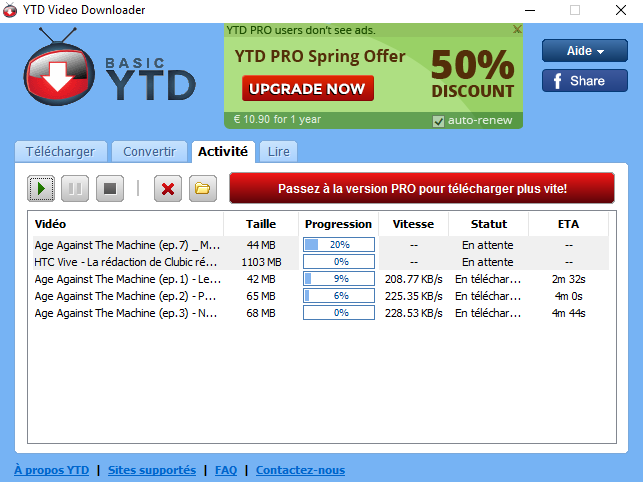
Task: Select Age Against The Machine (ep.3) row
Action: [x=321, y=313]
